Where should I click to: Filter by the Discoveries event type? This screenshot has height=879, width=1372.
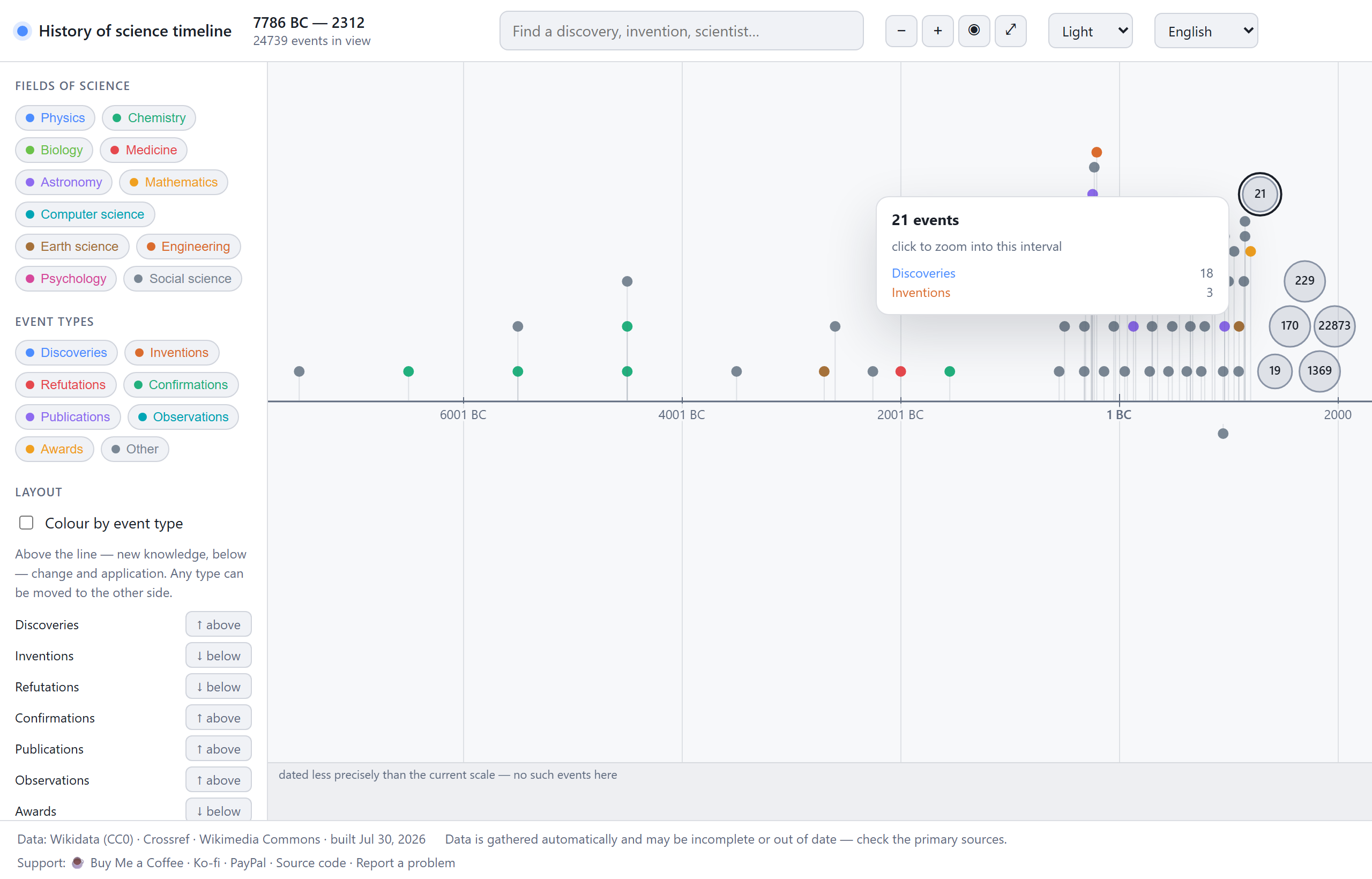coord(66,353)
